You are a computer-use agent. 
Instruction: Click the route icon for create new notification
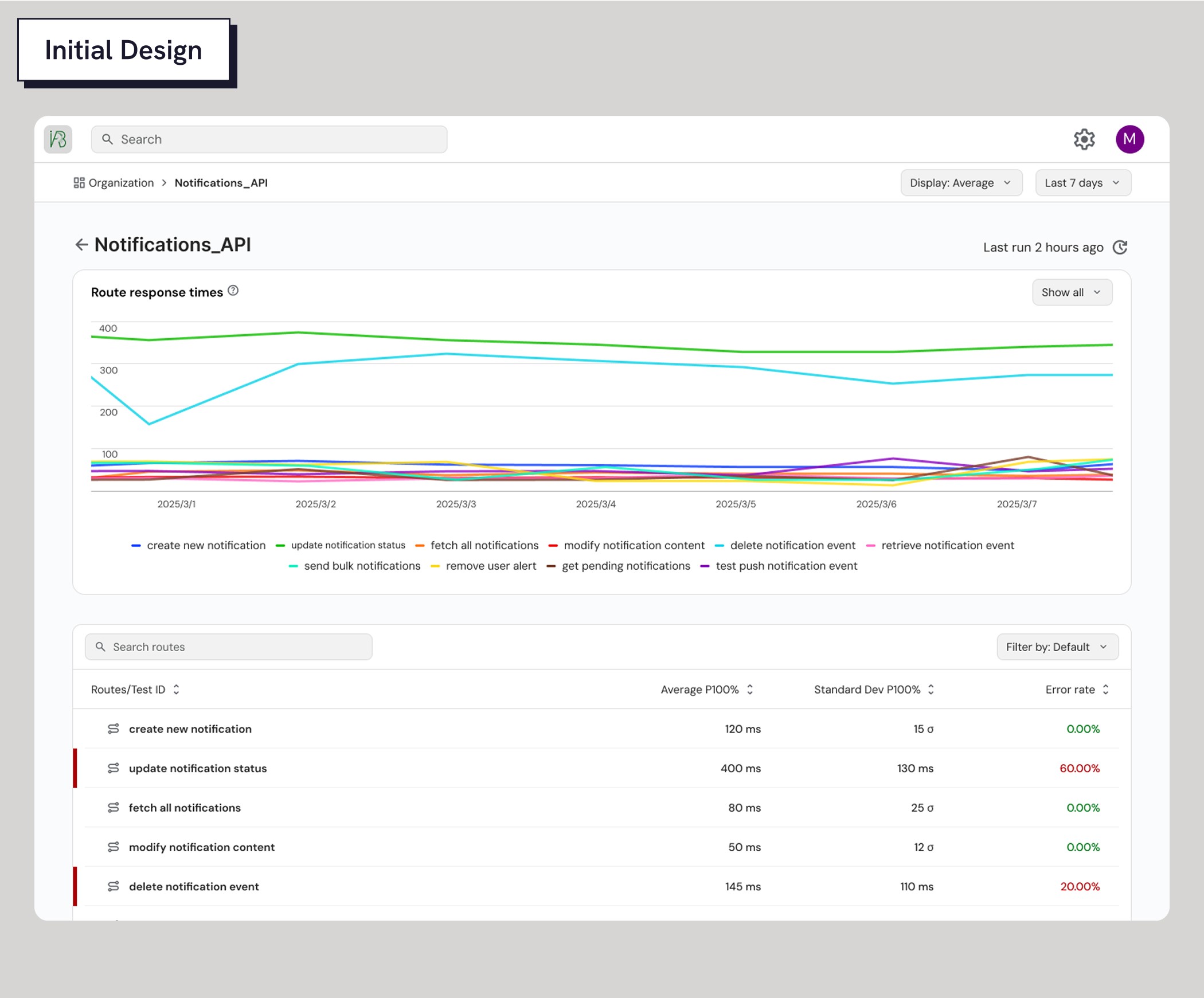[x=114, y=729]
